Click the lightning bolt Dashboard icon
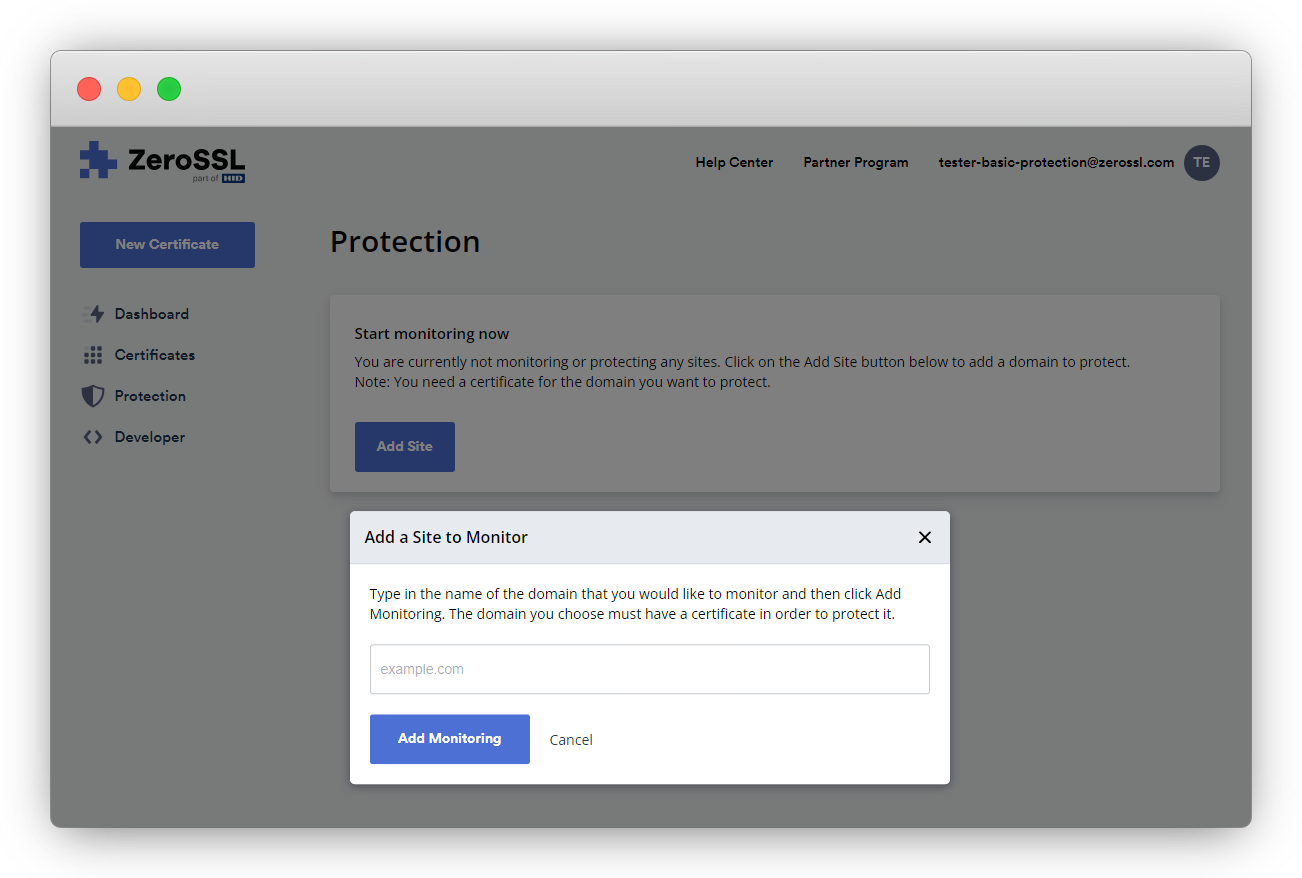 pyautogui.click(x=94, y=314)
